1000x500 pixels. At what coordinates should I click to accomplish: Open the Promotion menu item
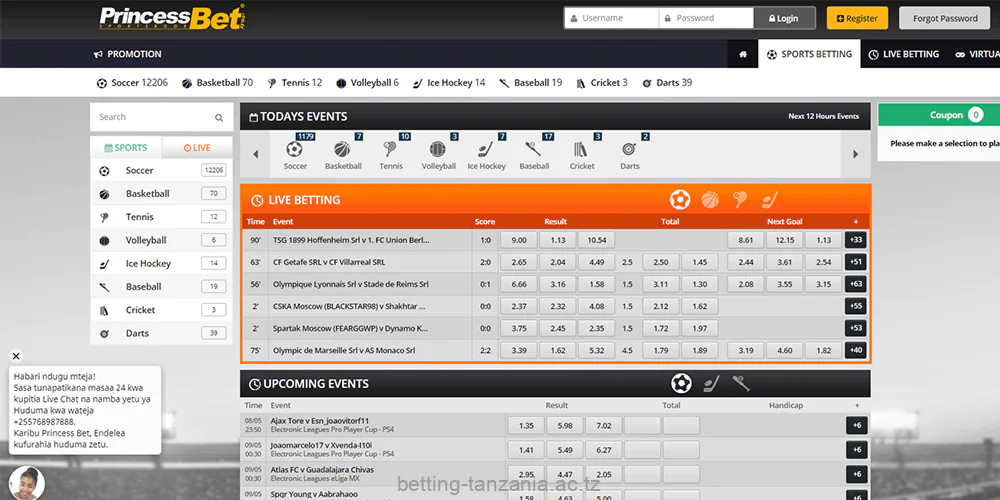point(128,54)
